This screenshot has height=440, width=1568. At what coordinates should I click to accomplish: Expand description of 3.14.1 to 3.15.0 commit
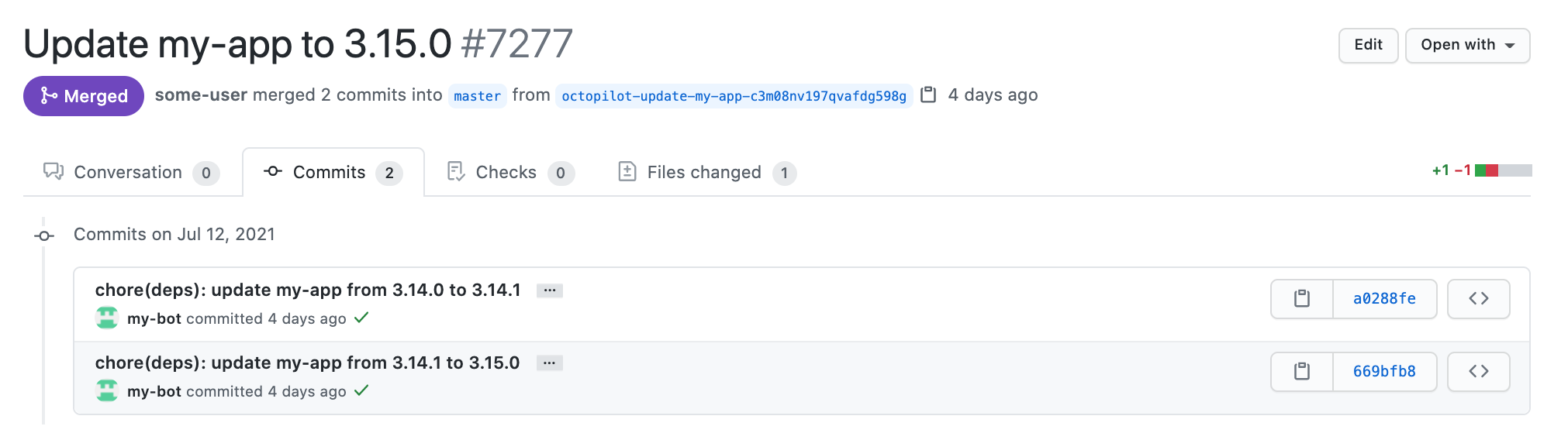[x=550, y=363]
